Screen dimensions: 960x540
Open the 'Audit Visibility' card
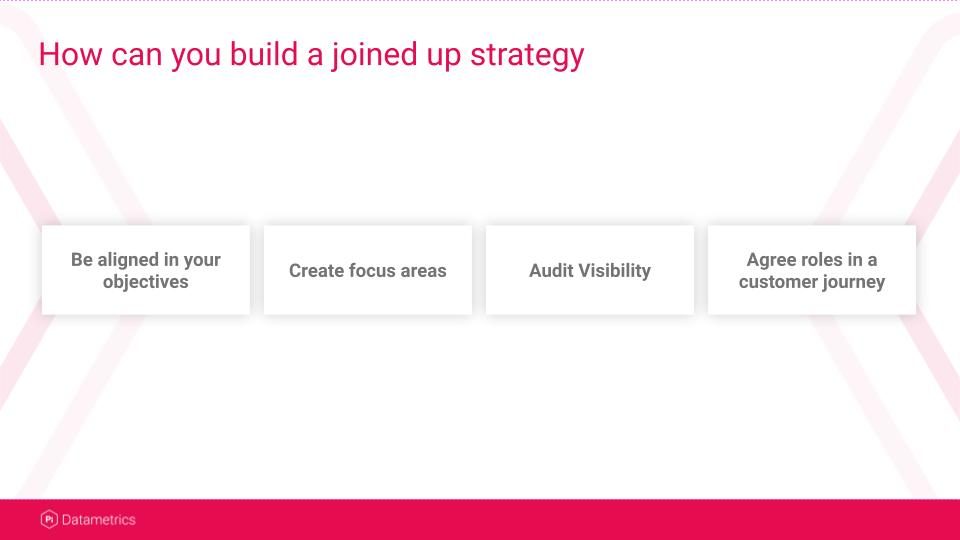click(590, 270)
